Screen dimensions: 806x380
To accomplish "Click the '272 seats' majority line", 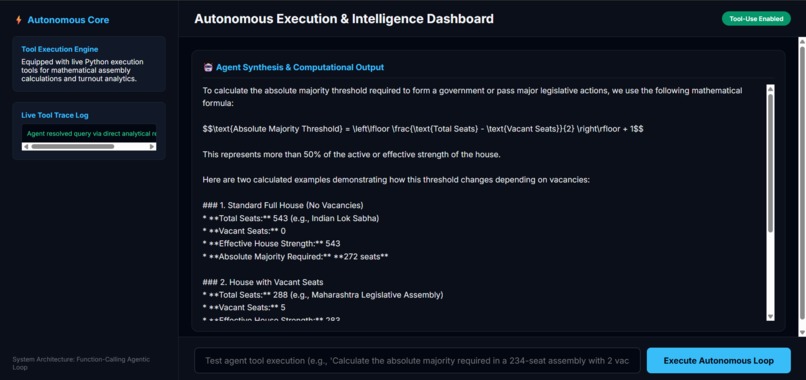I will (296, 257).
